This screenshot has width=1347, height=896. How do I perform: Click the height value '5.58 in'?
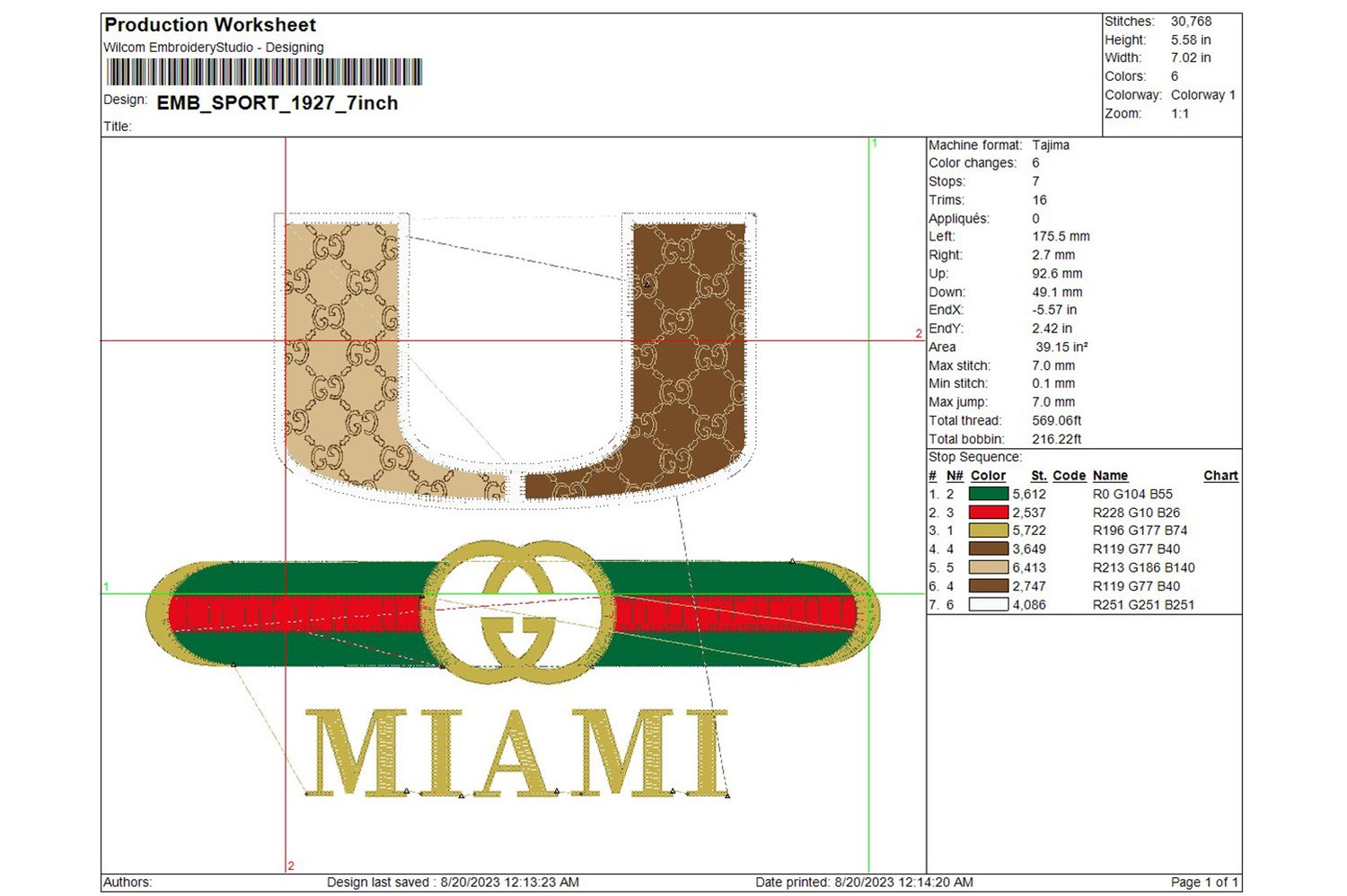point(1191,40)
